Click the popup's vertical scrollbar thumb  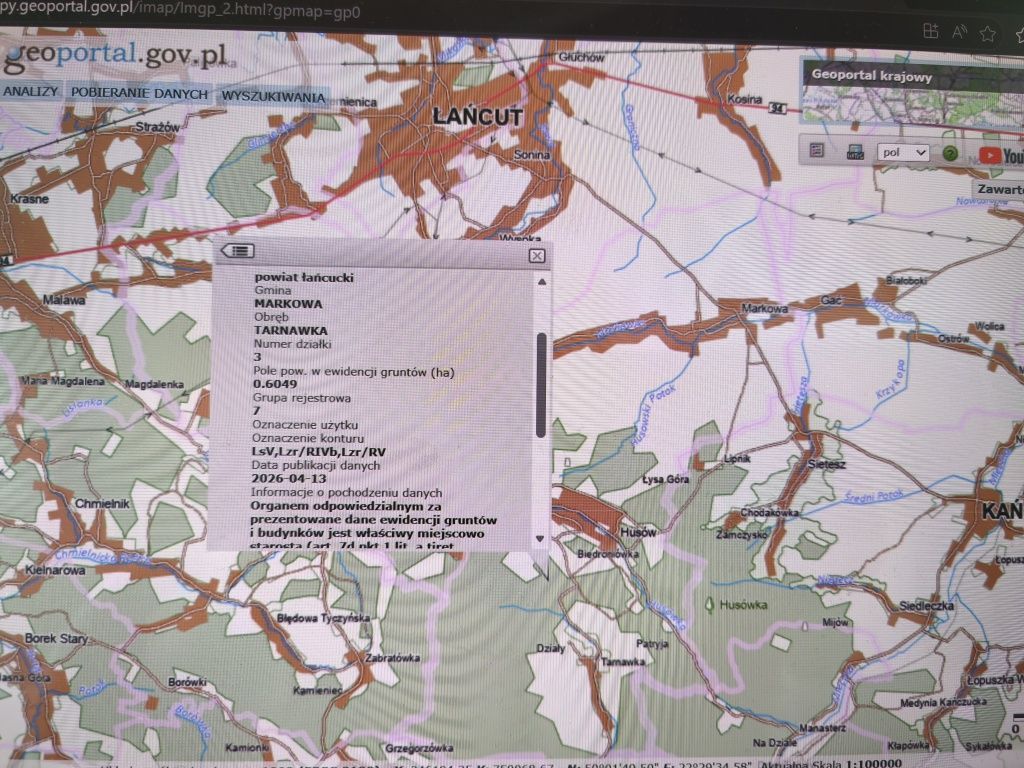(x=542, y=385)
